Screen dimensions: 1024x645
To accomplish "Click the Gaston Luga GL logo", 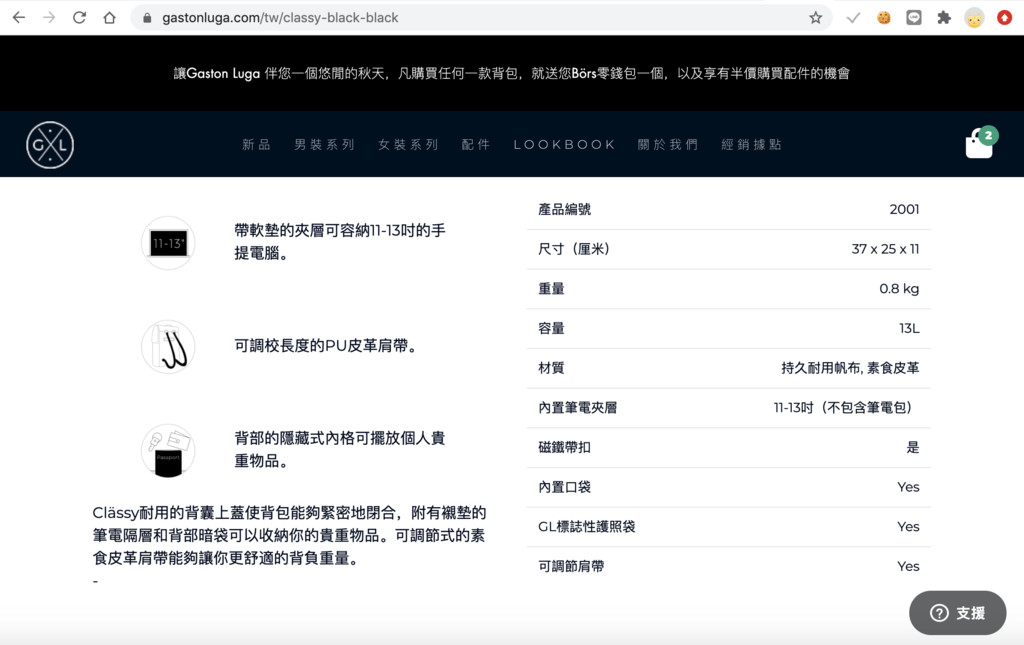I will [50, 145].
